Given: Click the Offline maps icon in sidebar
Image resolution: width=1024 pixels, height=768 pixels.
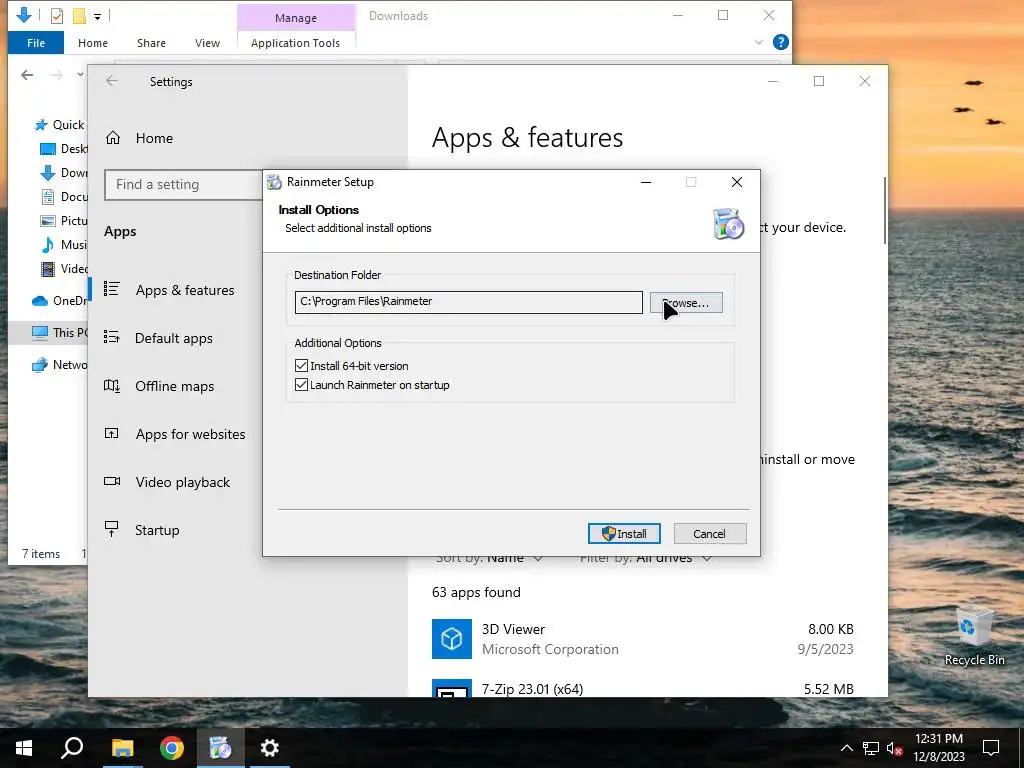Looking at the screenshot, I should (112, 385).
